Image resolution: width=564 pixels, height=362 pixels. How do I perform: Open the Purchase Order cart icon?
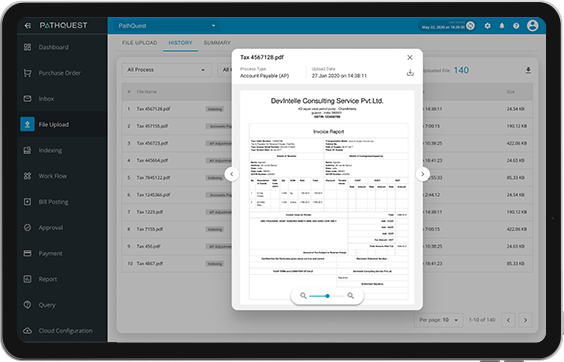pyautogui.click(x=27, y=73)
